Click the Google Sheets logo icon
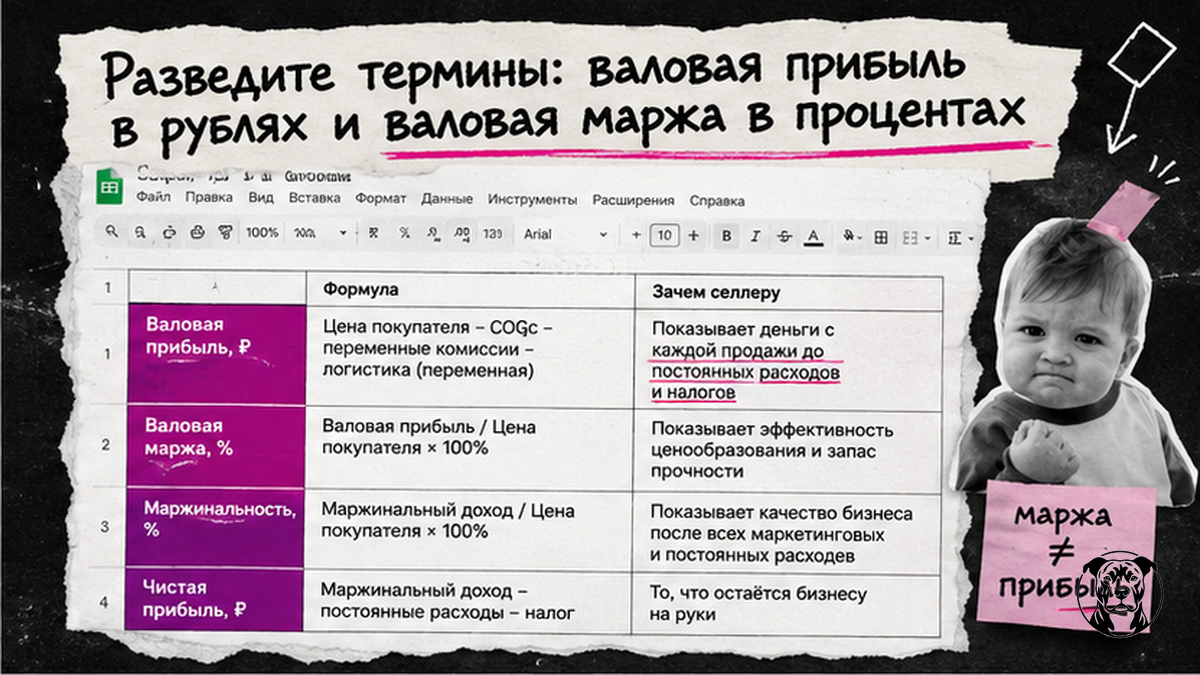Screen dimensions: 1200x675 coord(108,186)
